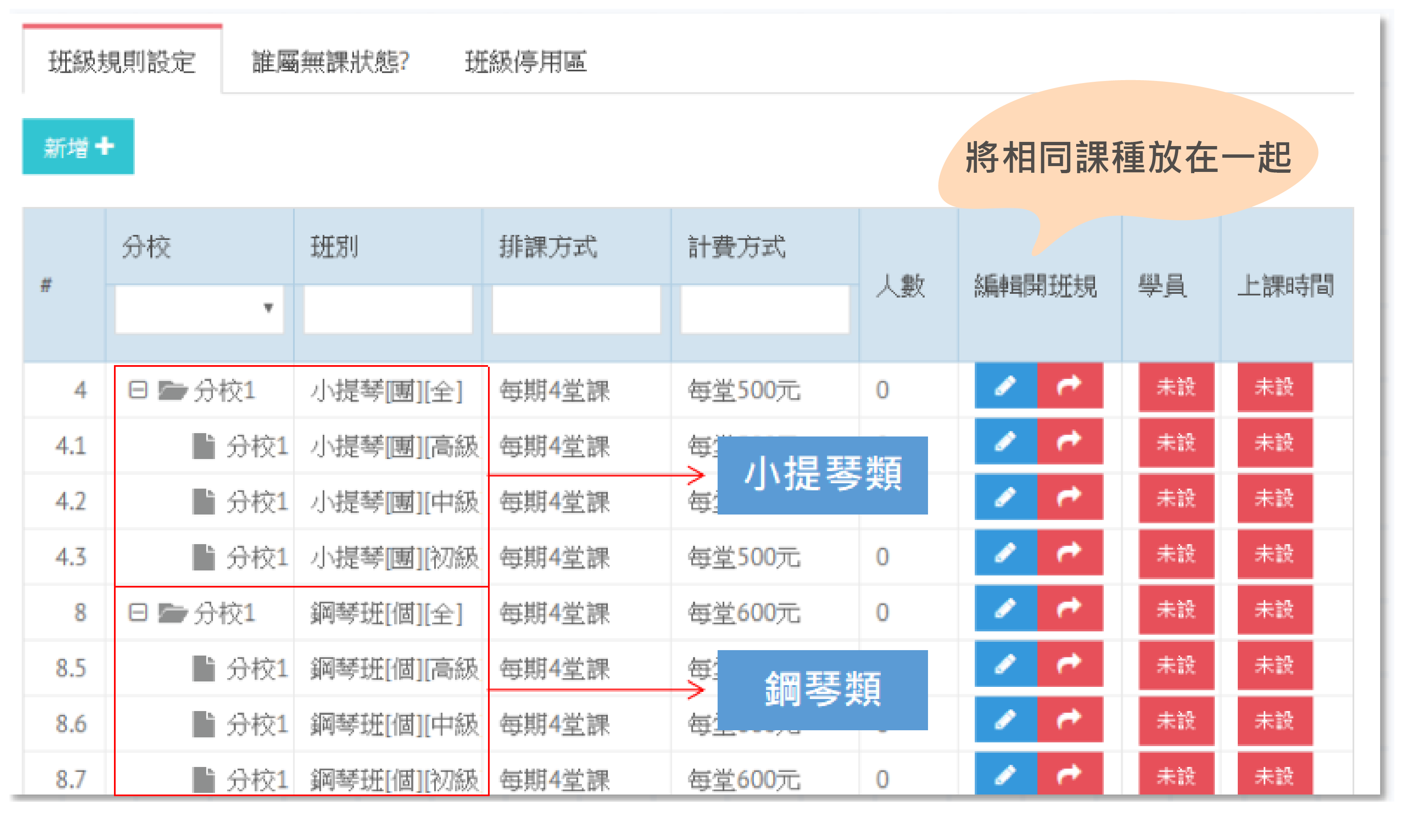
Task: Click the 排課方式 filter input field
Action: (576, 309)
